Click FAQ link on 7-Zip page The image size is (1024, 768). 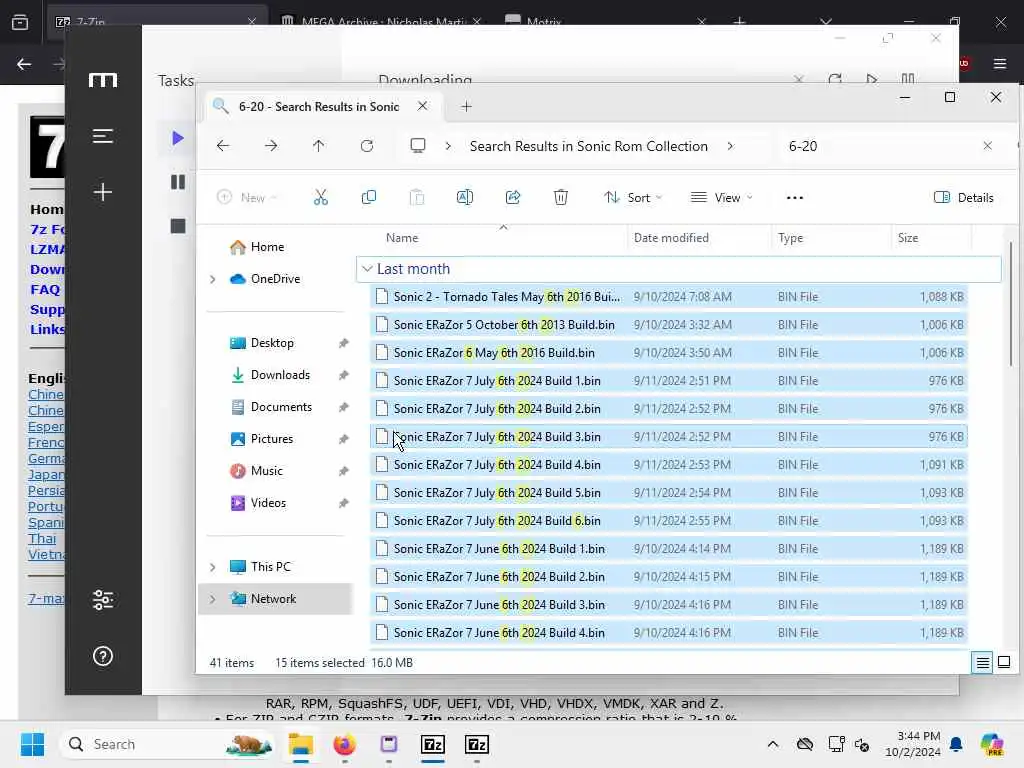45,289
